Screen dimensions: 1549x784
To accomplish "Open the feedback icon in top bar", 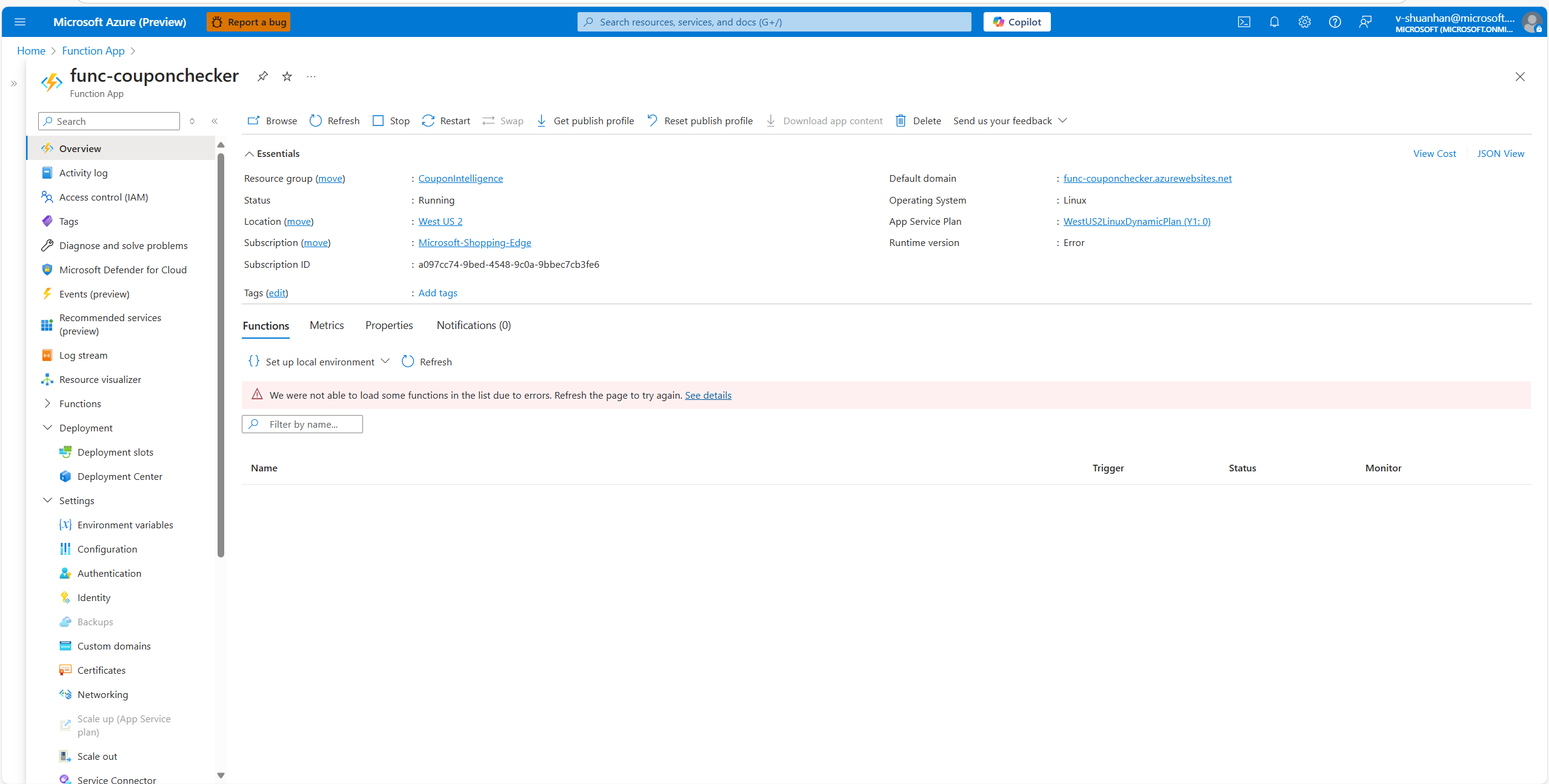I will 1365,22.
